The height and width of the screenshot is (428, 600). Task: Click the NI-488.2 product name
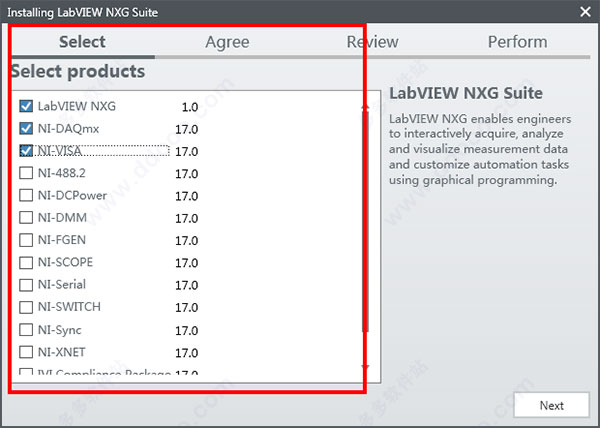[62, 173]
